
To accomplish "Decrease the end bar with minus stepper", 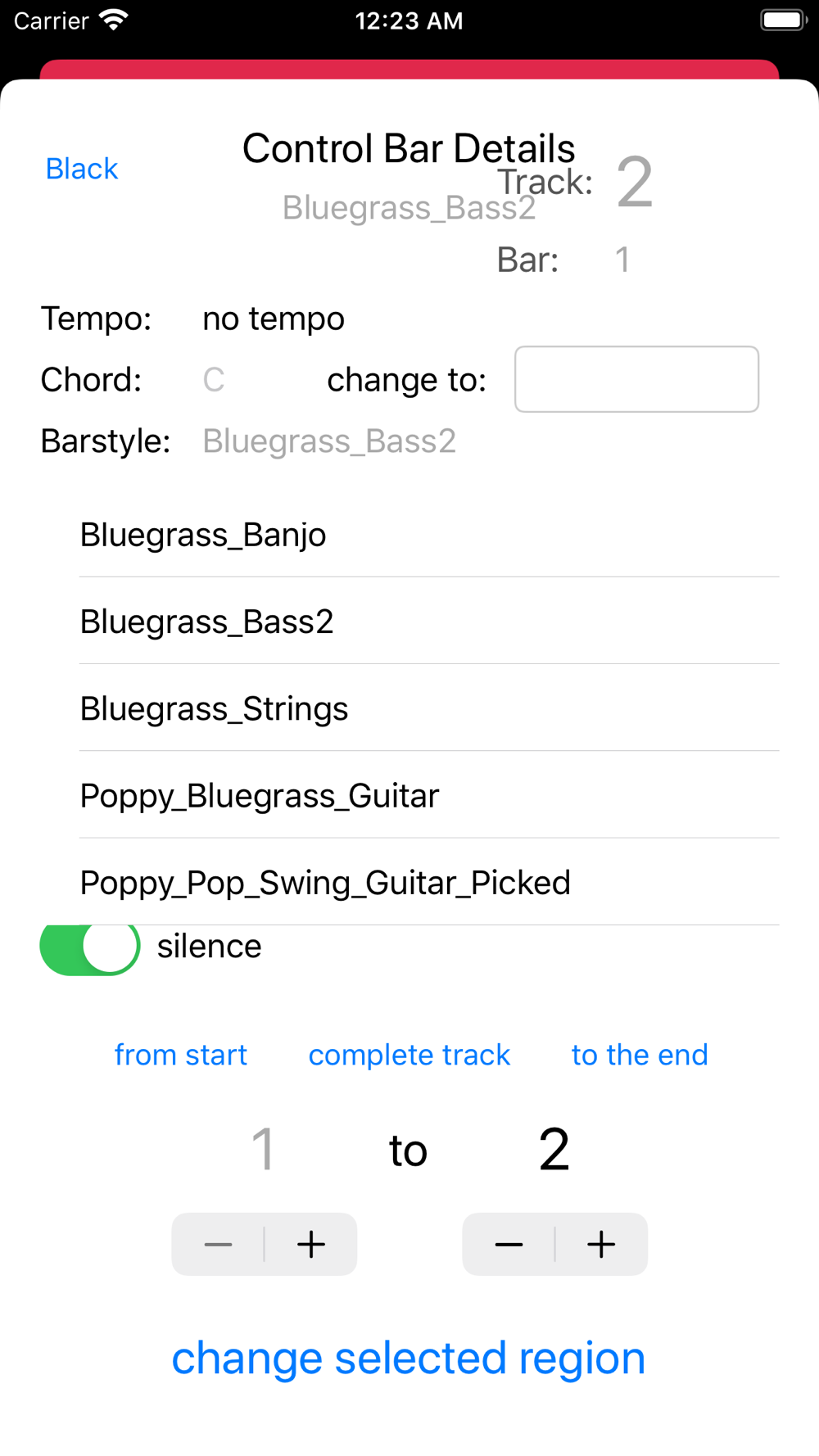I will 509,1244.
